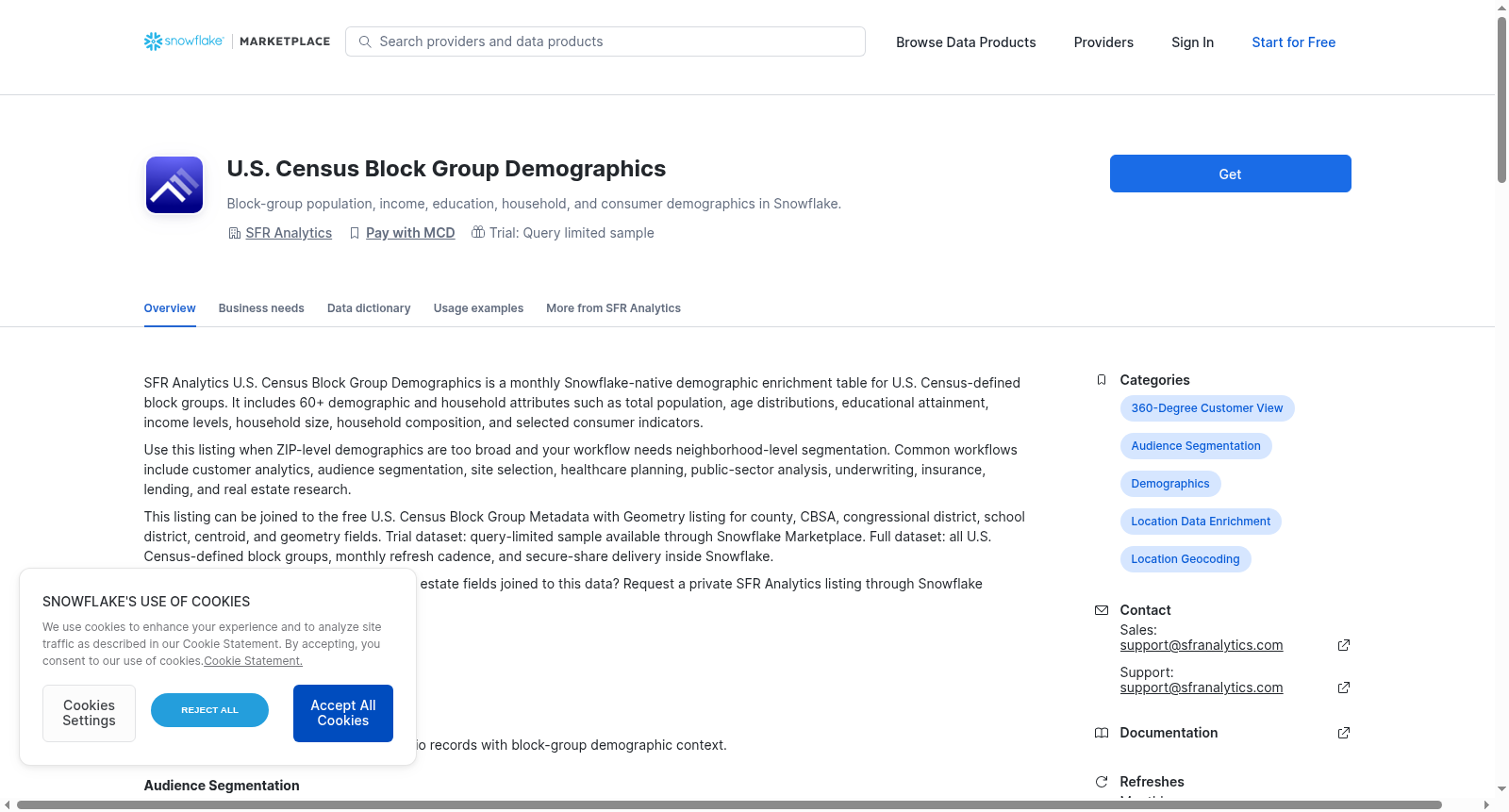The width and height of the screenshot is (1509, 812).
Task: Open More from SFR Analytics tab
Action: (613, 308)
